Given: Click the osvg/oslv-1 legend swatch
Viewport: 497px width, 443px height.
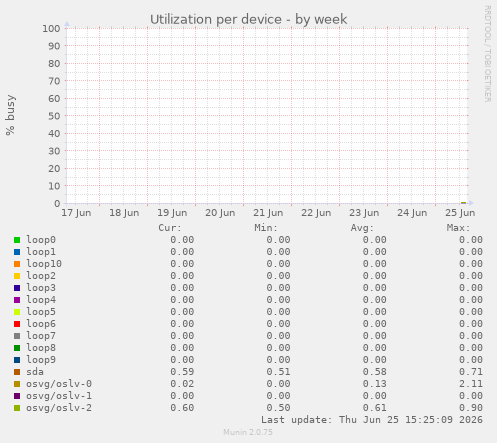Looking at the screenshot, I should [x=17, y=396].
